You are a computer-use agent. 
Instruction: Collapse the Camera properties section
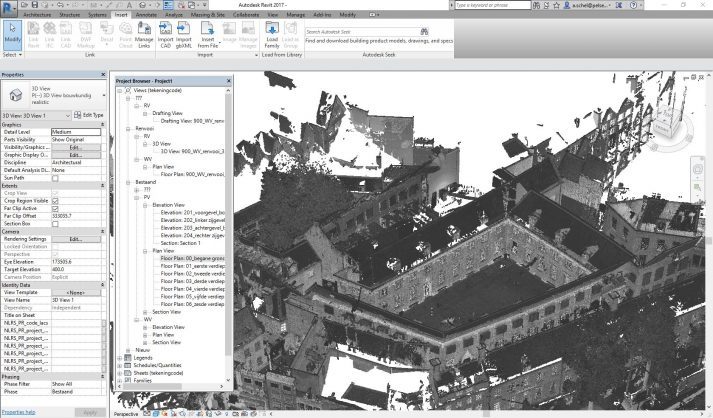(103, 232)
